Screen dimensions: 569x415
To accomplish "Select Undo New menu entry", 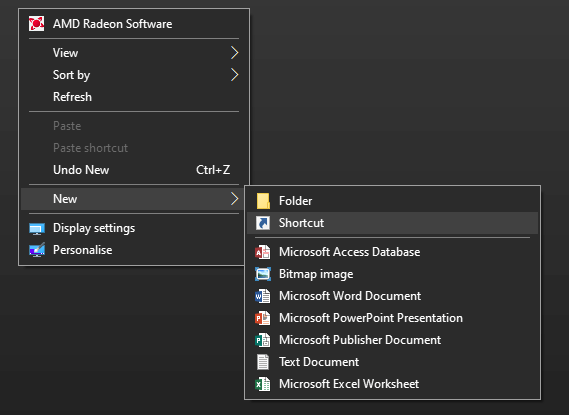I will point(134,170).
